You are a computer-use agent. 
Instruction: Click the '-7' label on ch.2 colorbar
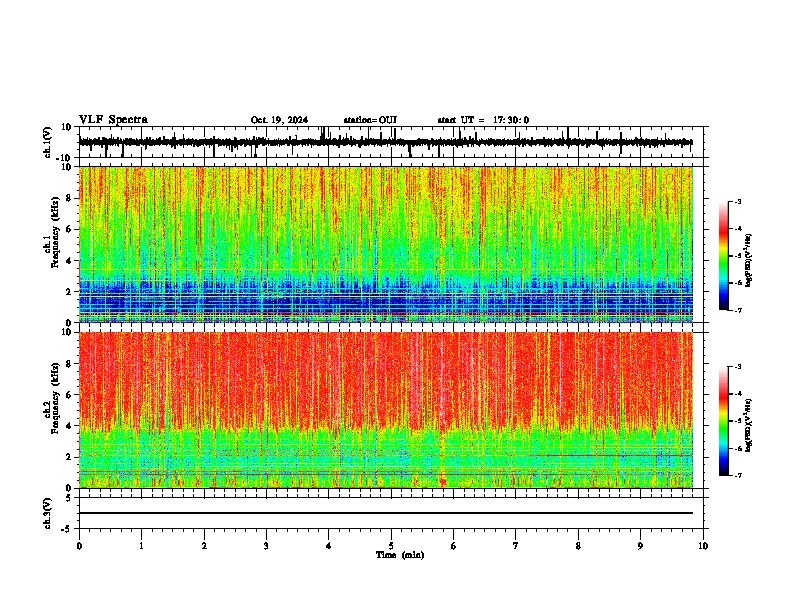(x=738, y=475)
